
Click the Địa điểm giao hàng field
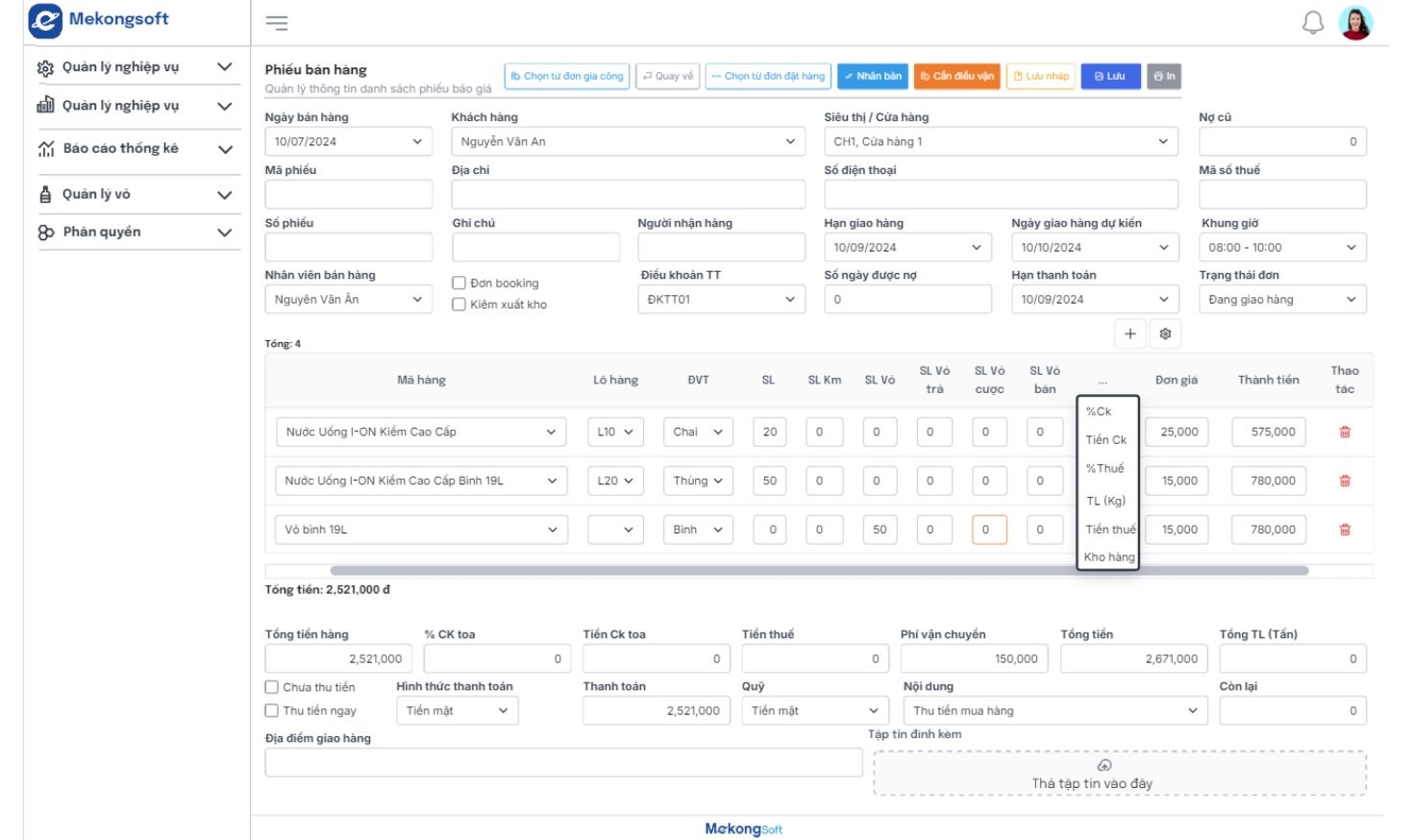[563, 763]
